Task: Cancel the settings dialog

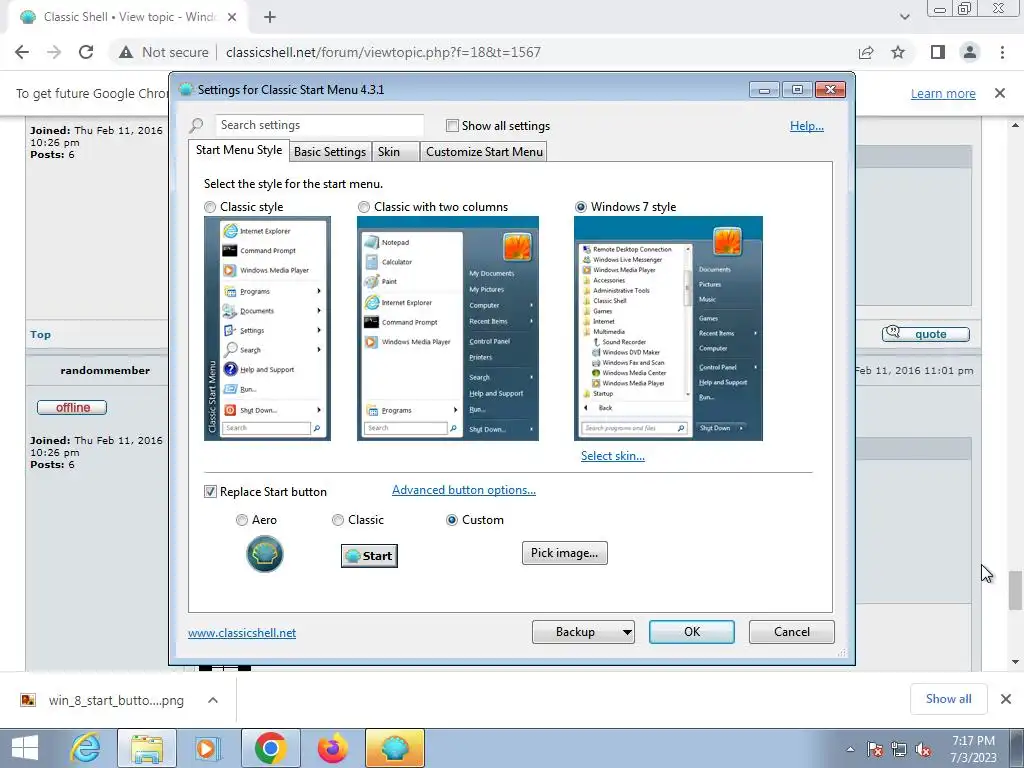Action: click(792, 632)
